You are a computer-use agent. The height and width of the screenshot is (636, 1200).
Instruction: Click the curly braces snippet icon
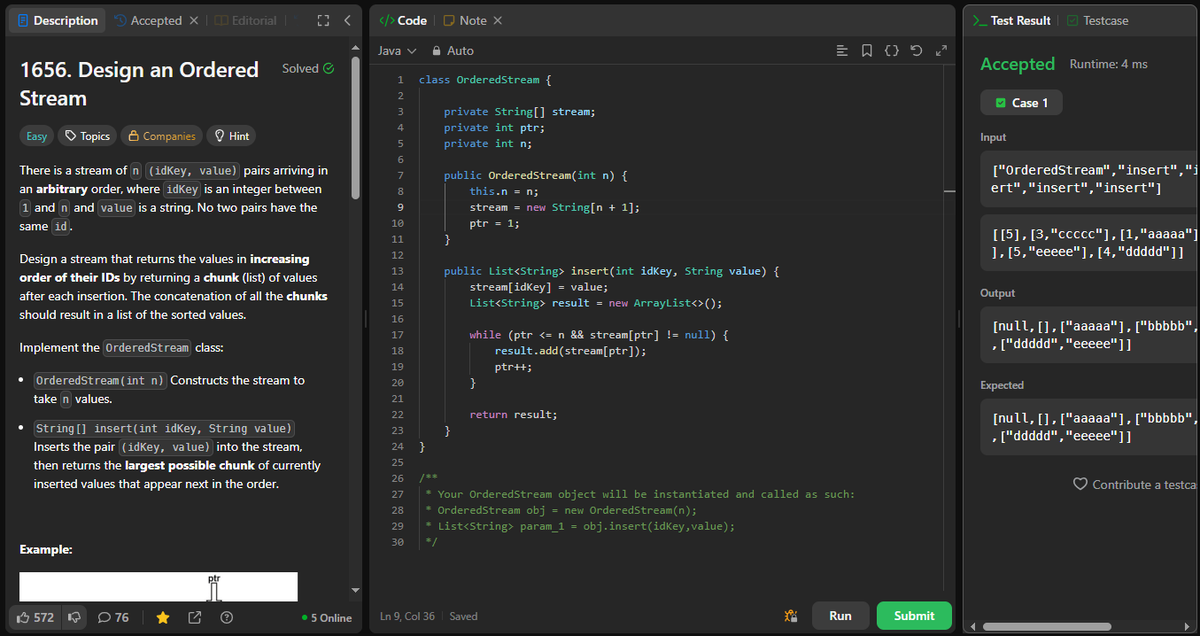coord(890,50)
